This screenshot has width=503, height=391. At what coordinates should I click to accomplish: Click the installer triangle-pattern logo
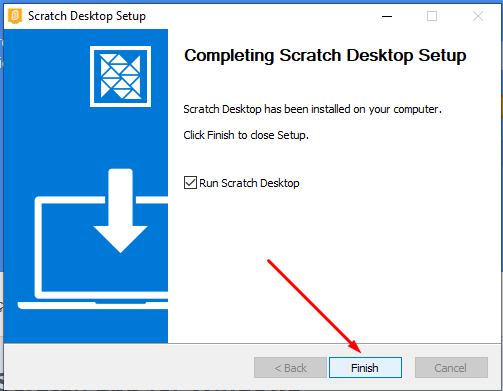(x=120, y=76)
